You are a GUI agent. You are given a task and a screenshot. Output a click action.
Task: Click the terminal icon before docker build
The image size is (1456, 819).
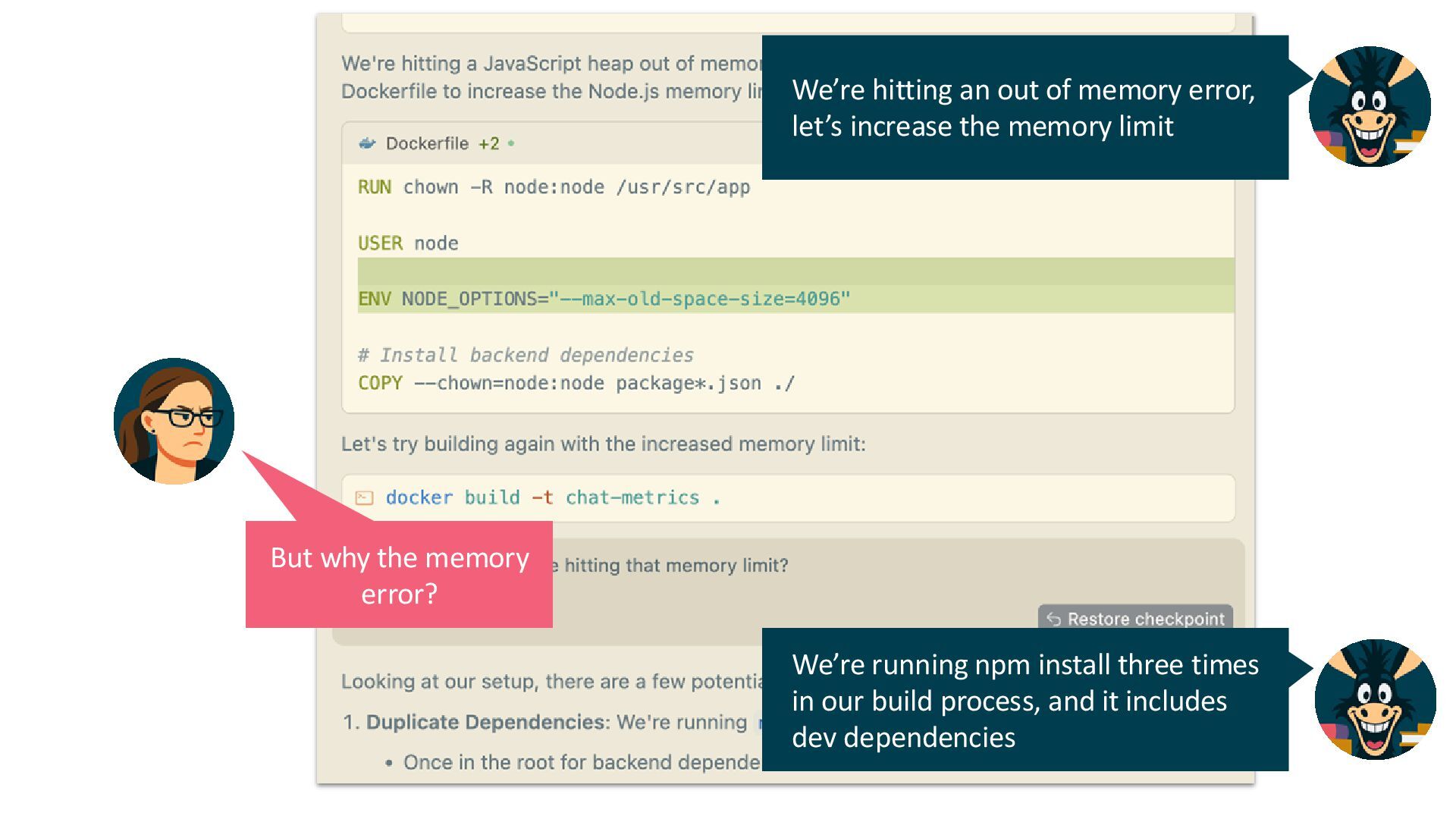[x=365, y=498]
